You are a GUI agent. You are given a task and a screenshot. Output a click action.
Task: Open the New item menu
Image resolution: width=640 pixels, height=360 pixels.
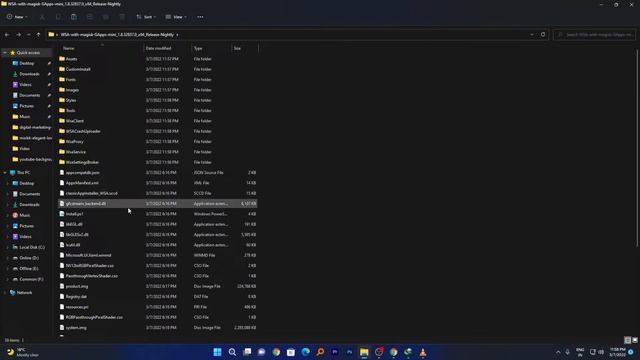pos(17,17)
